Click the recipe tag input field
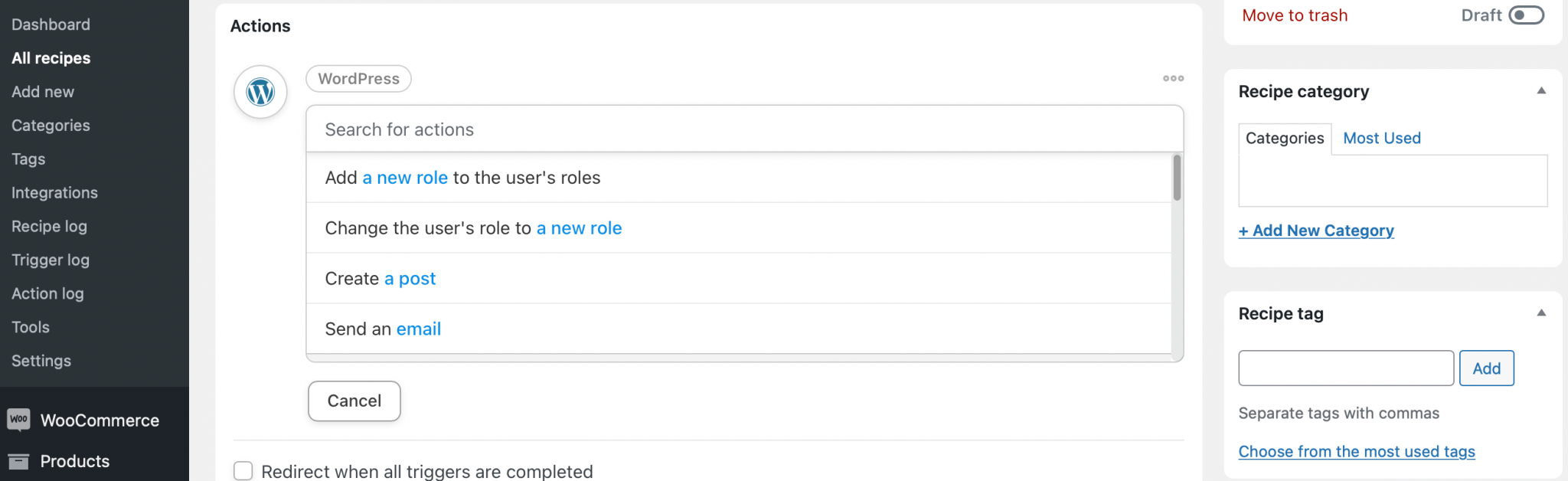The height and width of the screenshot is (481, 1568). (1345, 368)
